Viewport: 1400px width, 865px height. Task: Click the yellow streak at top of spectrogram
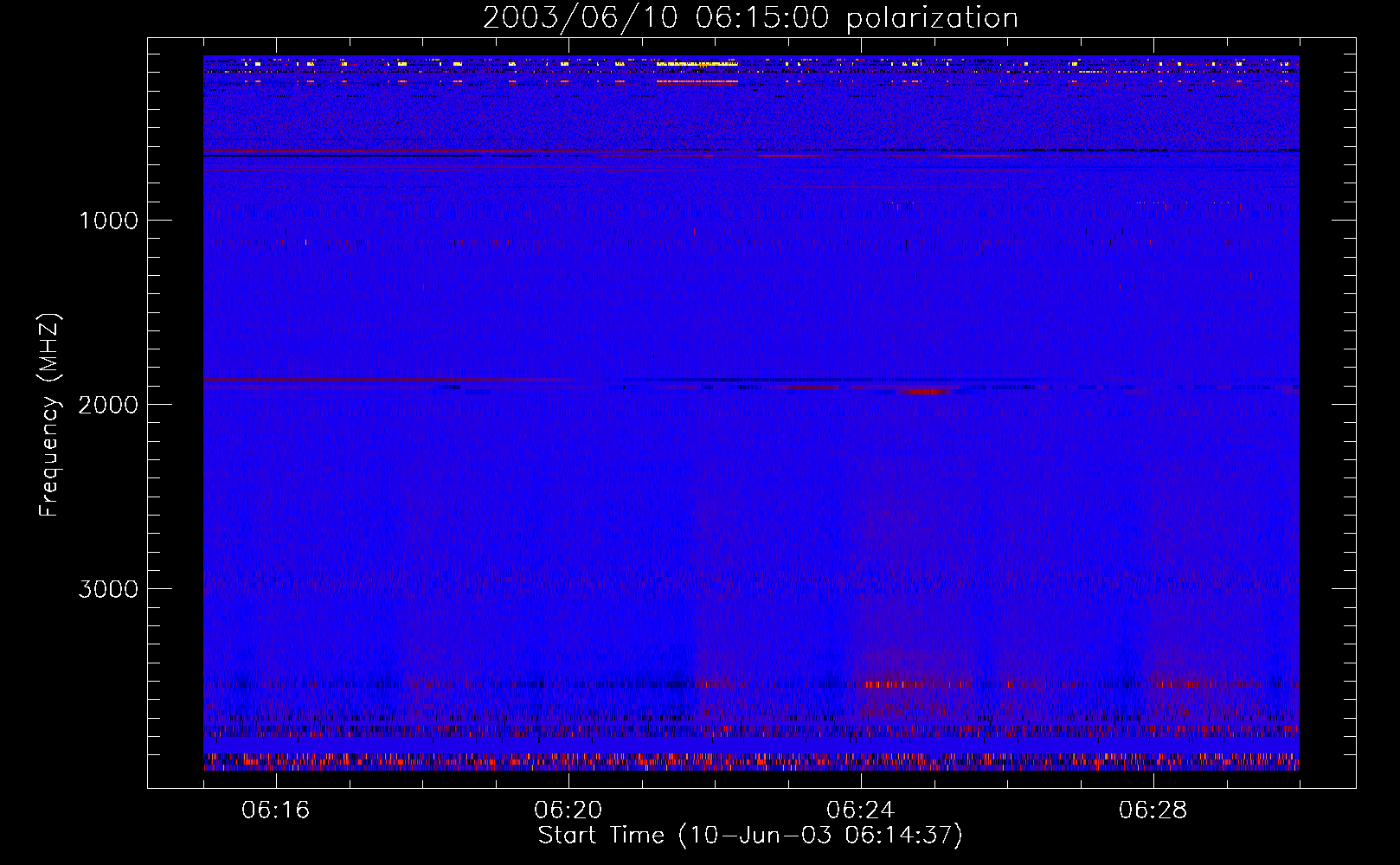coord(697,64)
